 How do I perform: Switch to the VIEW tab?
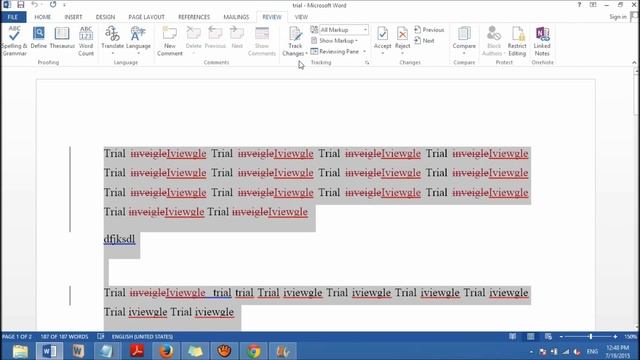pyautogui.click(x=301, y=17)
